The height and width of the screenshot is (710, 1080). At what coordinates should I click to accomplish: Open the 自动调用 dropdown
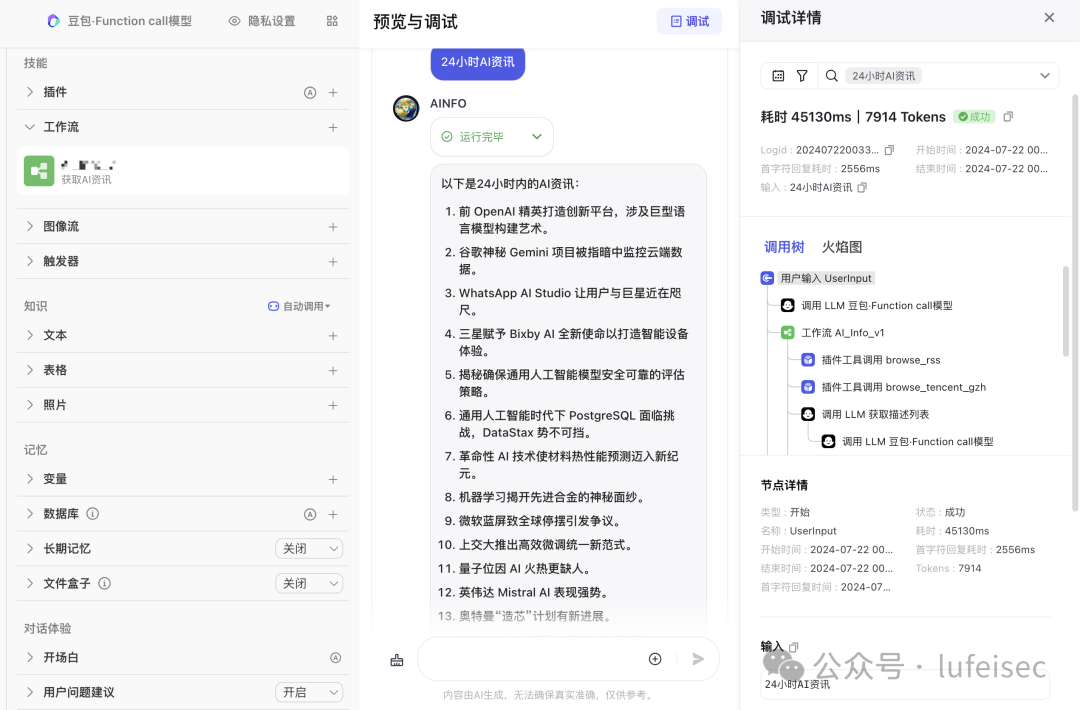299,306
